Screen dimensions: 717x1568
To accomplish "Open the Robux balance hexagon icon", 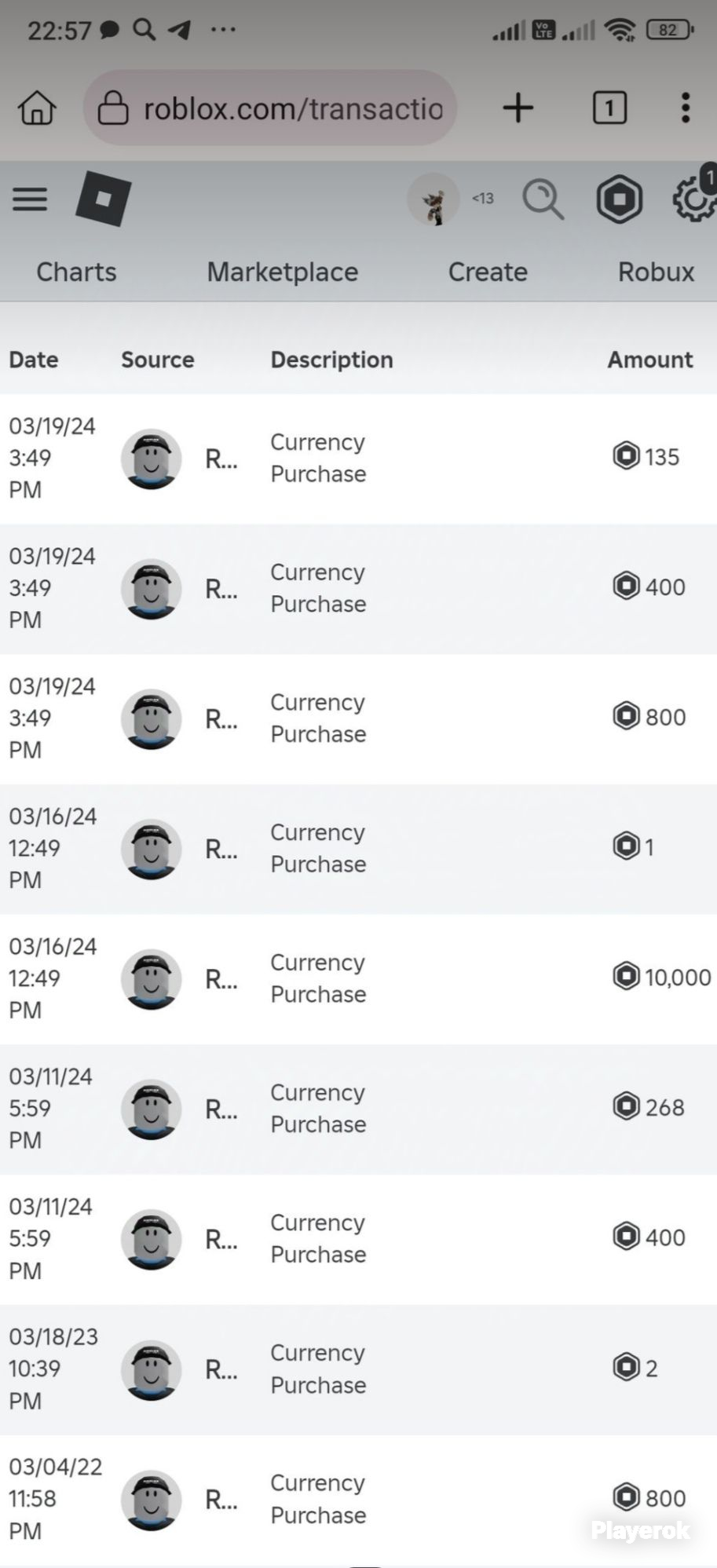I will (620, 199).
